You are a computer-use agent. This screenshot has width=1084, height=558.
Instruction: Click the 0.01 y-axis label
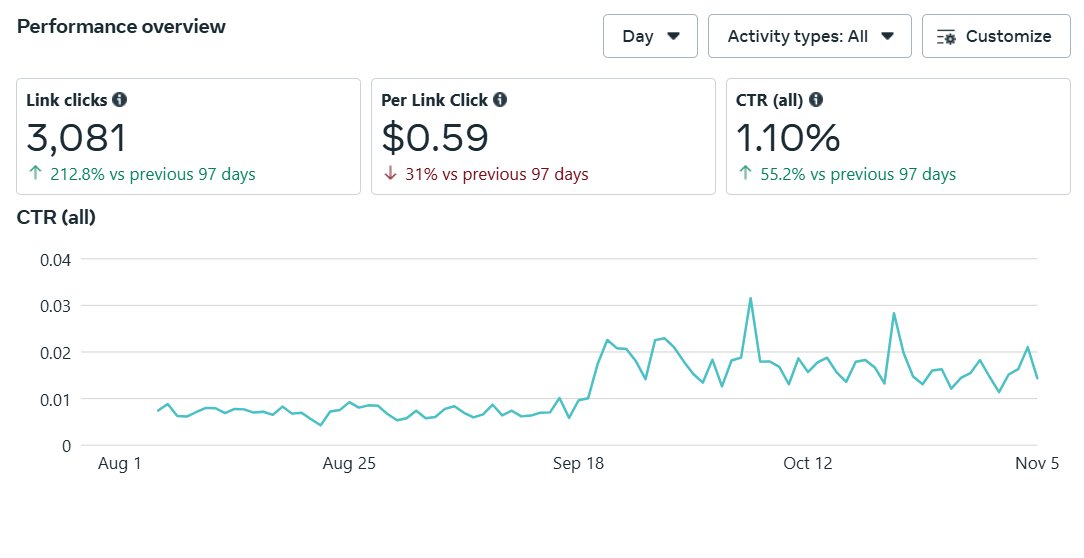point(55,400)
